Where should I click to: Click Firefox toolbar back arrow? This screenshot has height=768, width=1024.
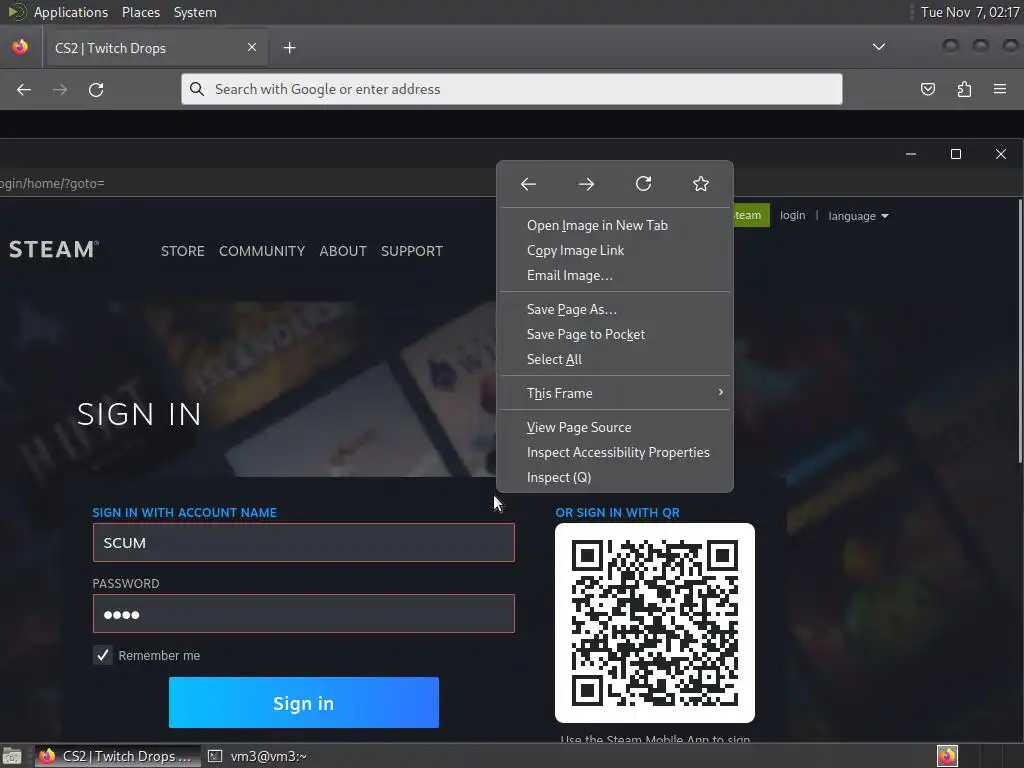tap(24, 89)
